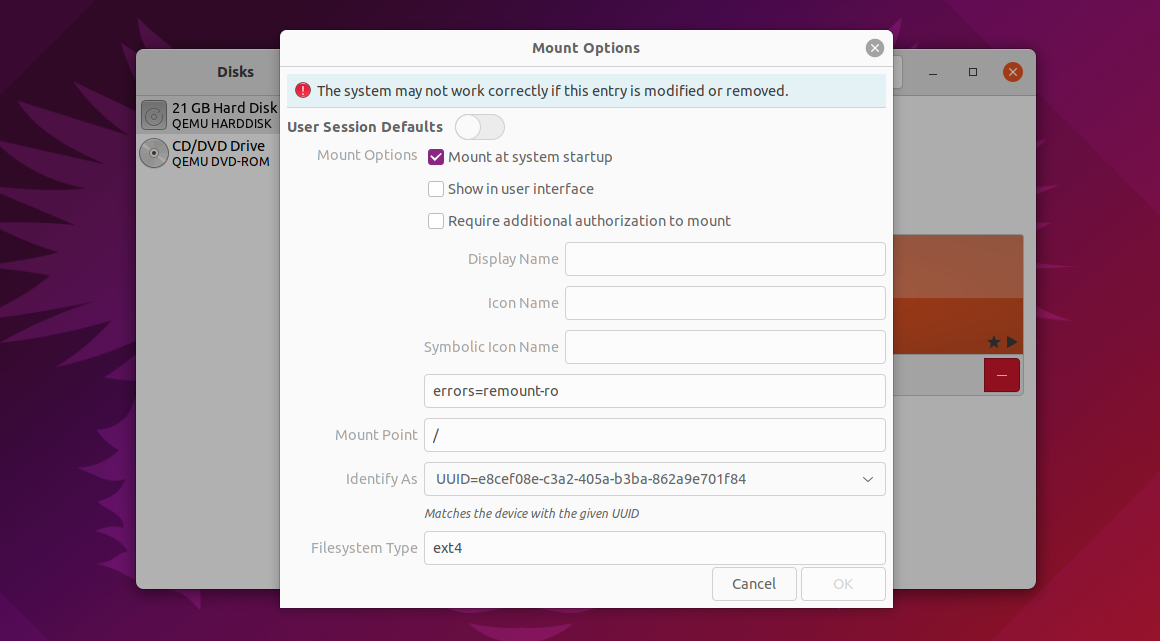Image resolution: width=1160 pixels, height=641 pixels.
Task: Click the Cancel button
Action: [x=754, y=584]
